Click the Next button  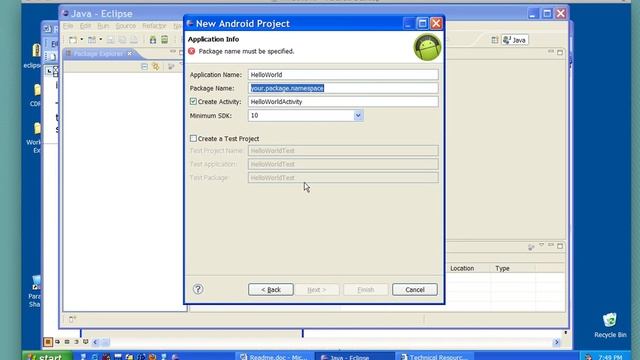point(317,289)
